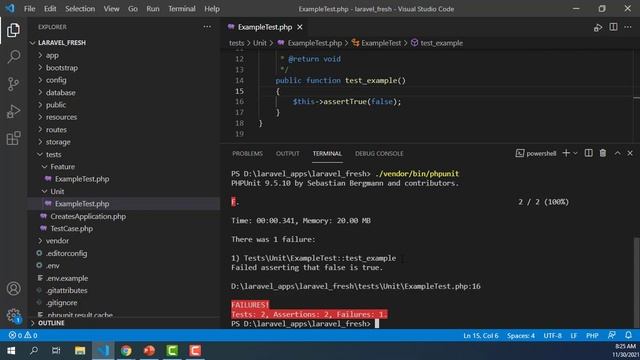Switch to the Output tab
This screenshot has height=360, width=640.
point(287,153)
